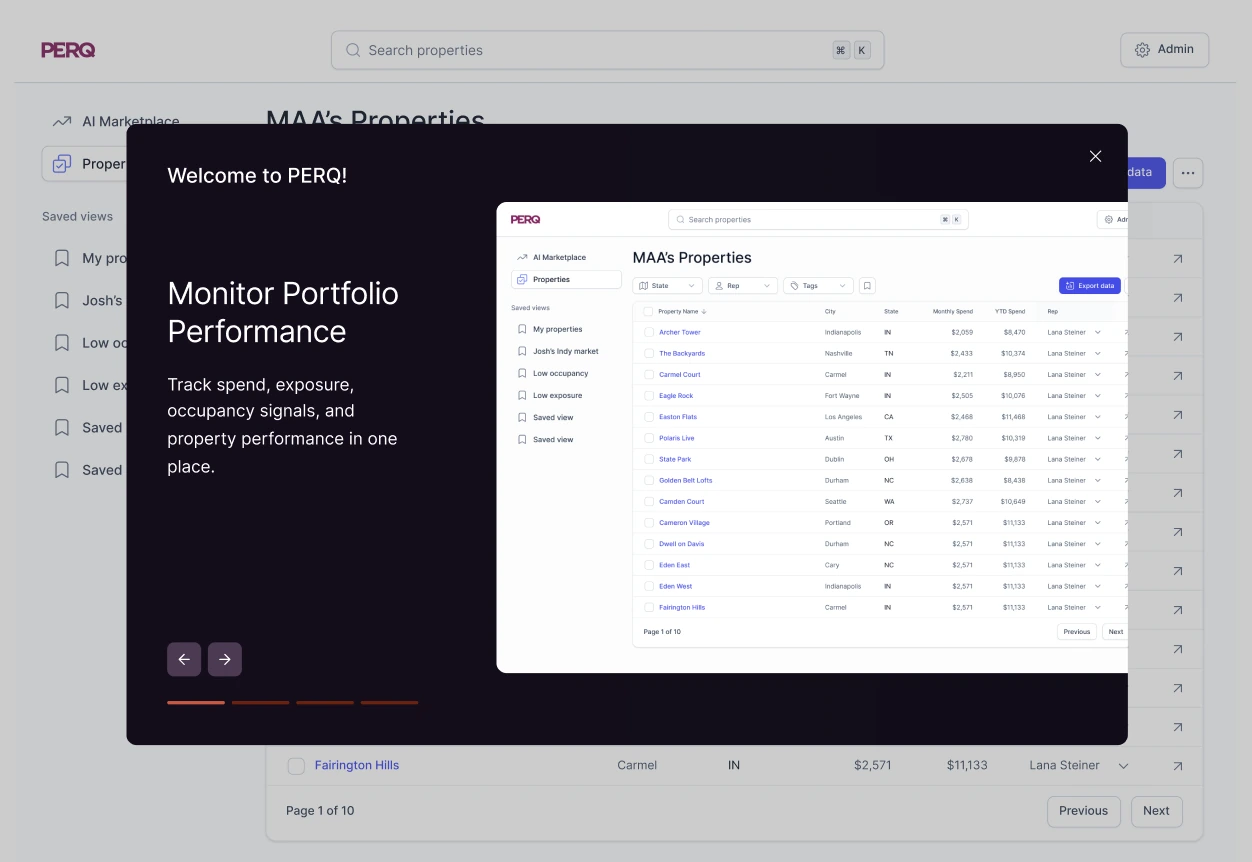Click the magnifier icon in the search bar
The image size is (1252, 862).
353,50
